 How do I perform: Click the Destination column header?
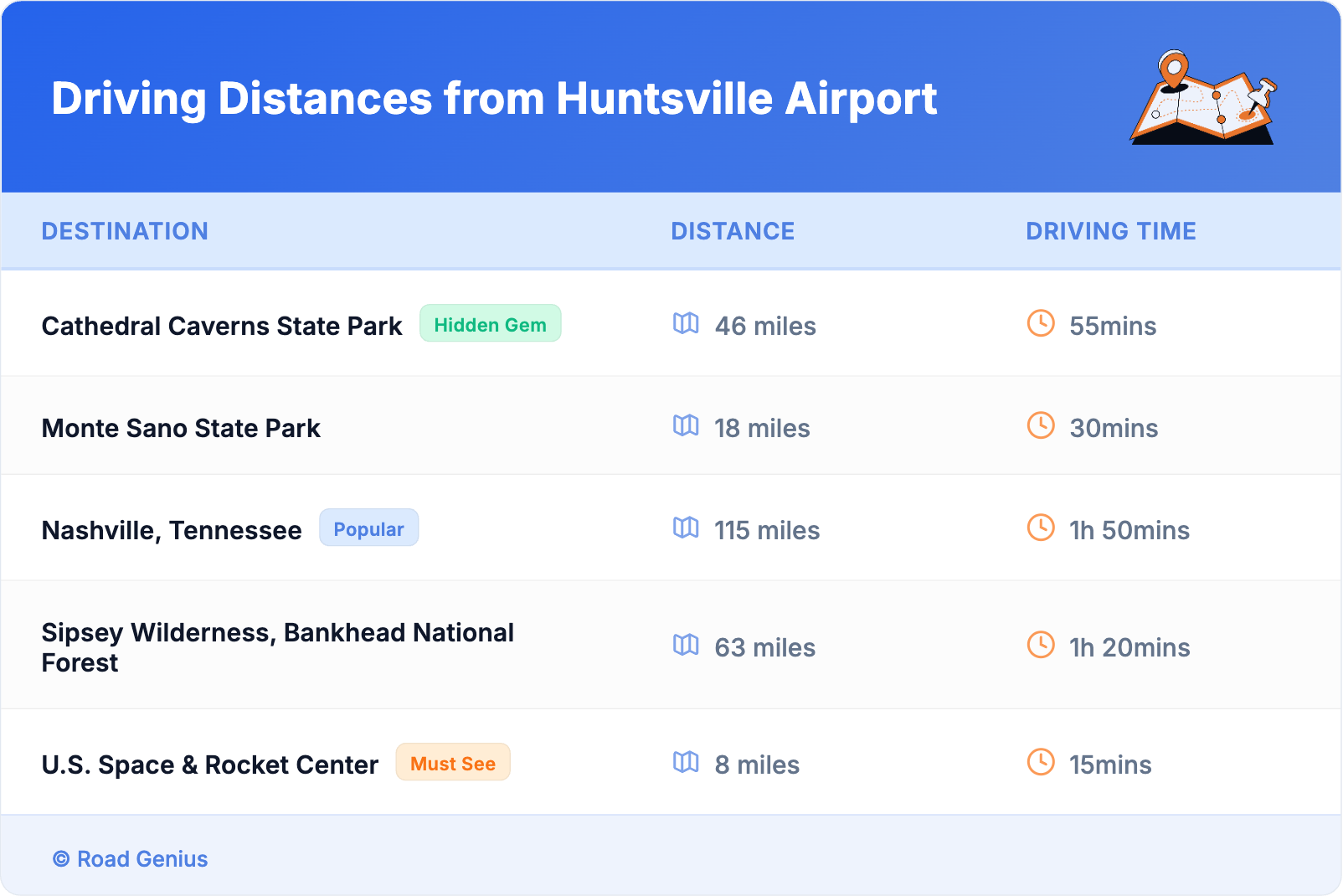[125, 231]
